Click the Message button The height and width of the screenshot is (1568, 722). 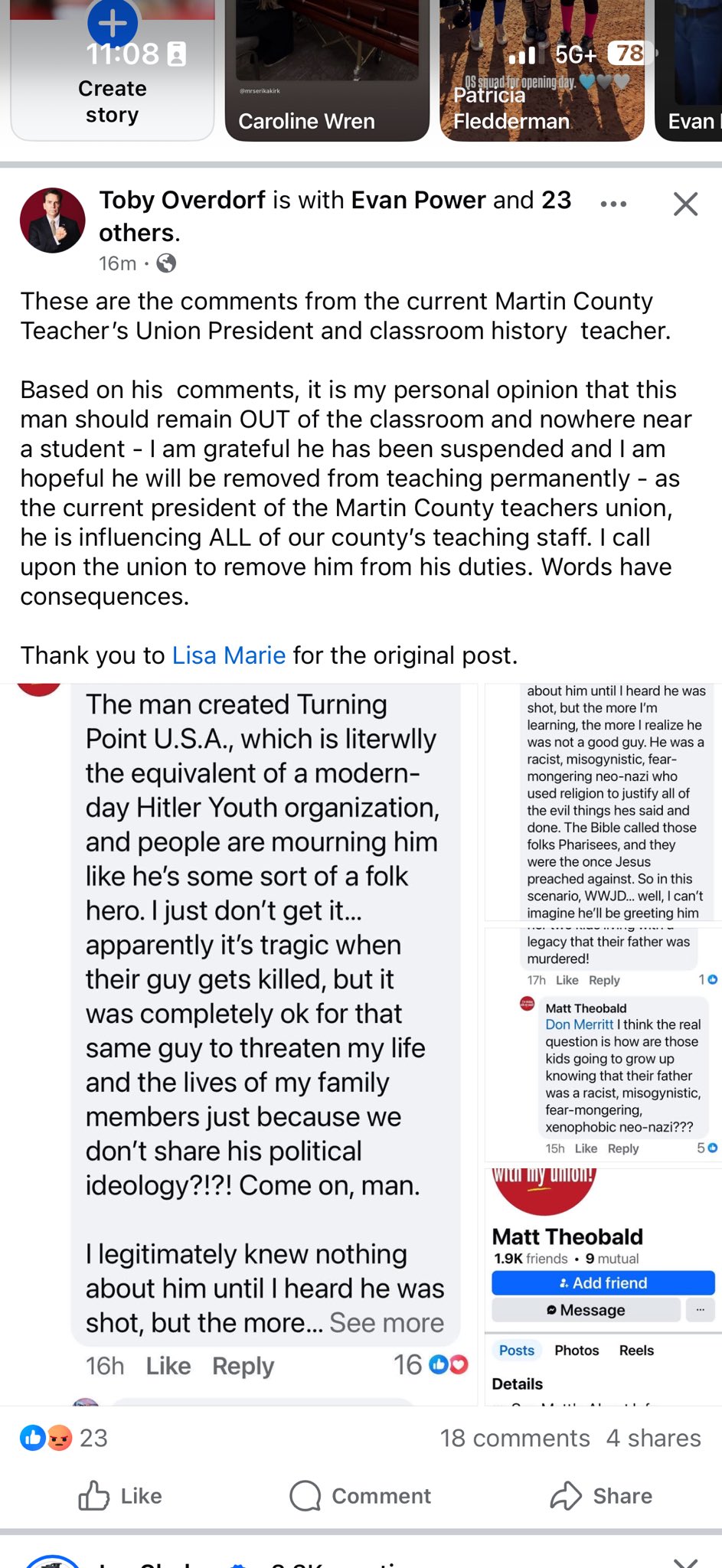pos(586,1310)
